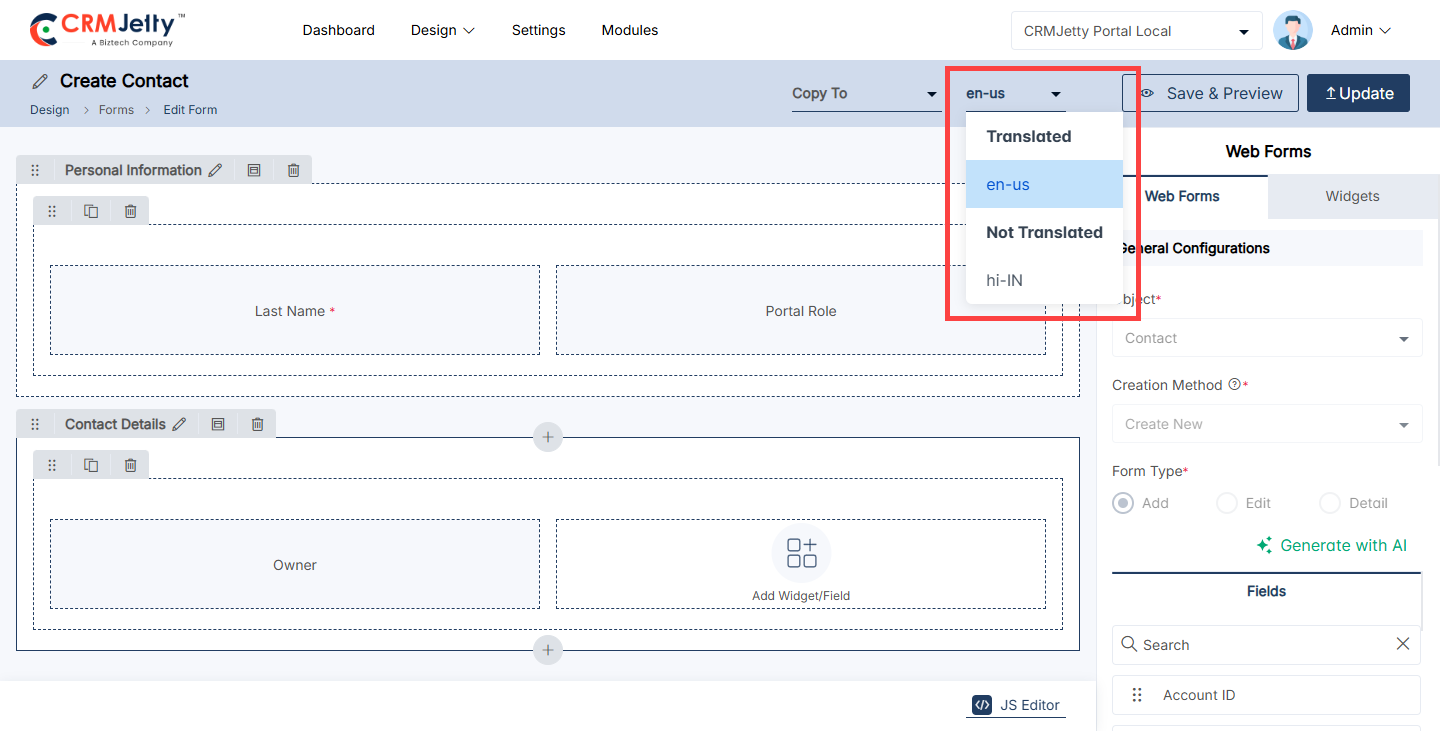The image size is (1440, 731).
Task: Click Add Widget/Field grid icon
Action: [801, 553]
